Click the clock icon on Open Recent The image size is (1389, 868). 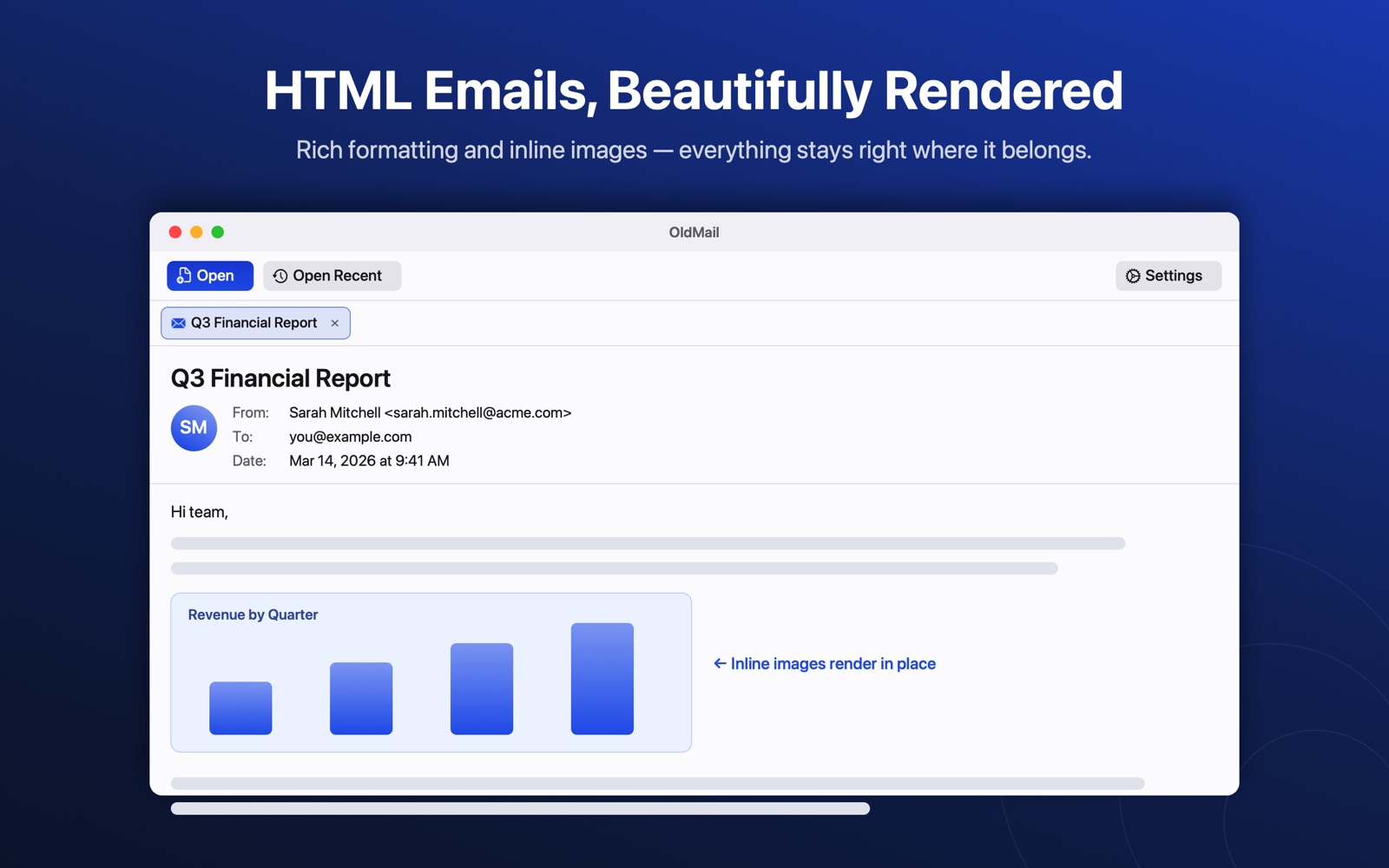click(x=280, y=276)
